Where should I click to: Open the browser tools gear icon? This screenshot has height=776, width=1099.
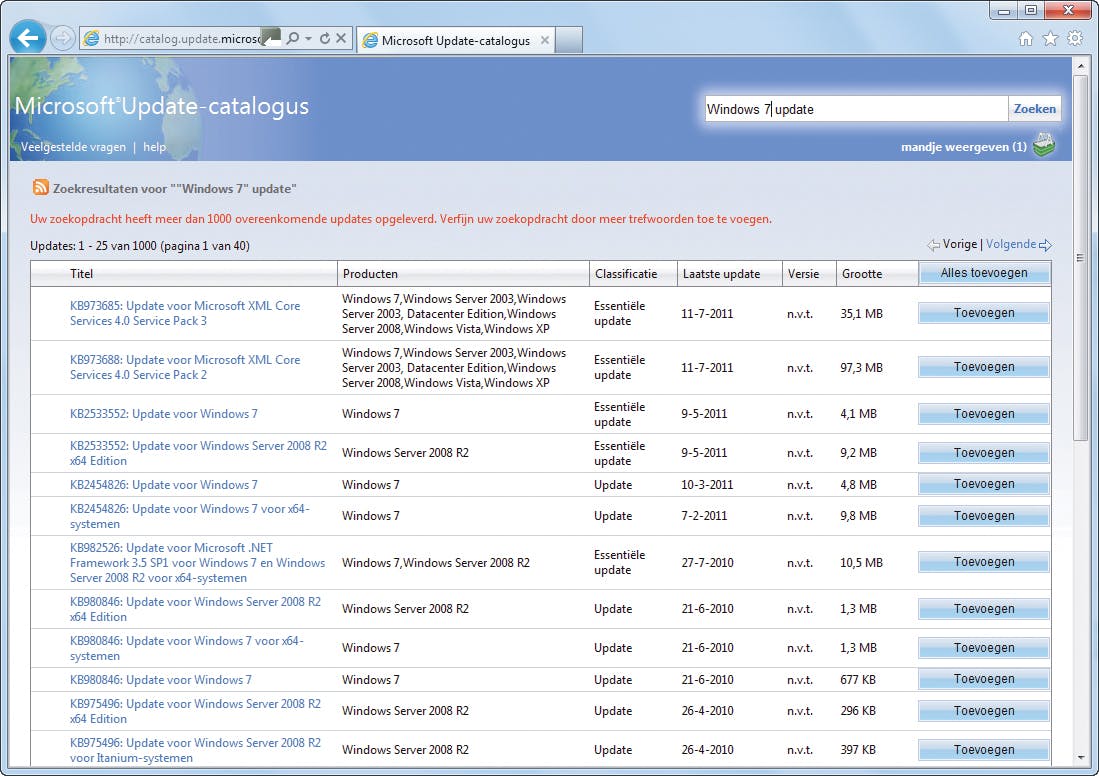point(1075,39)
